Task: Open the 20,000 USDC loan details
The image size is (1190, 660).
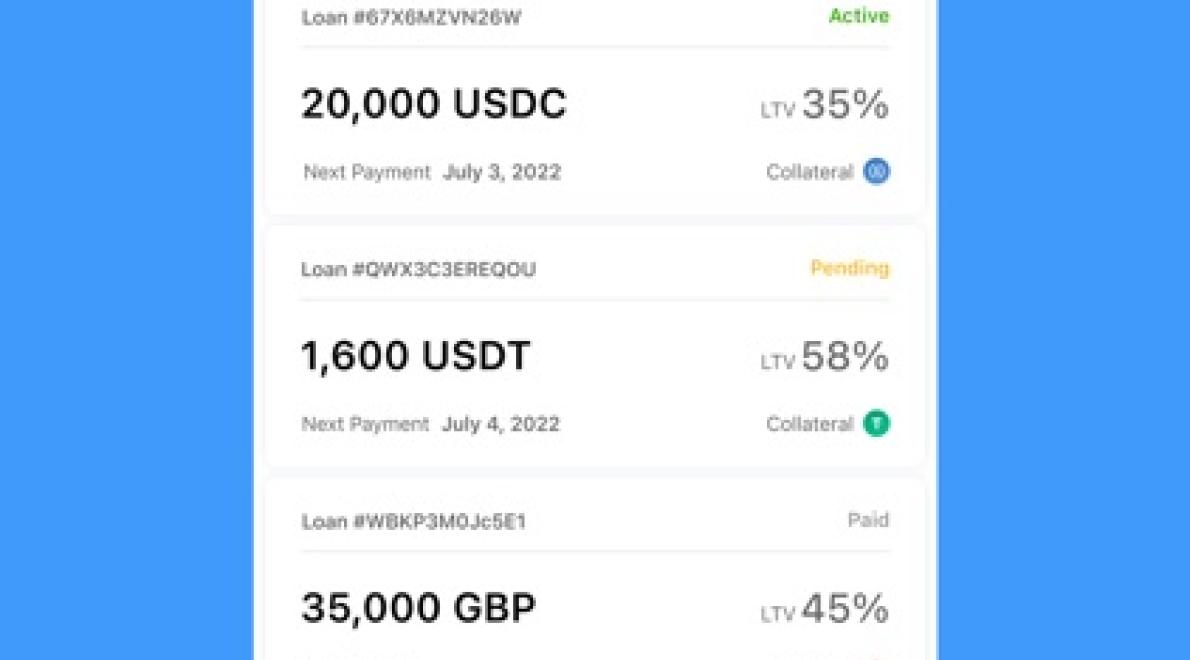Action: (434, 103)
